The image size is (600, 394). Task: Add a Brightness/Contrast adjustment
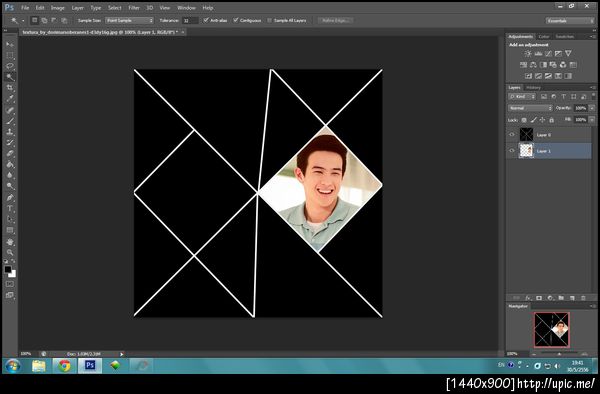coord(528,54)
